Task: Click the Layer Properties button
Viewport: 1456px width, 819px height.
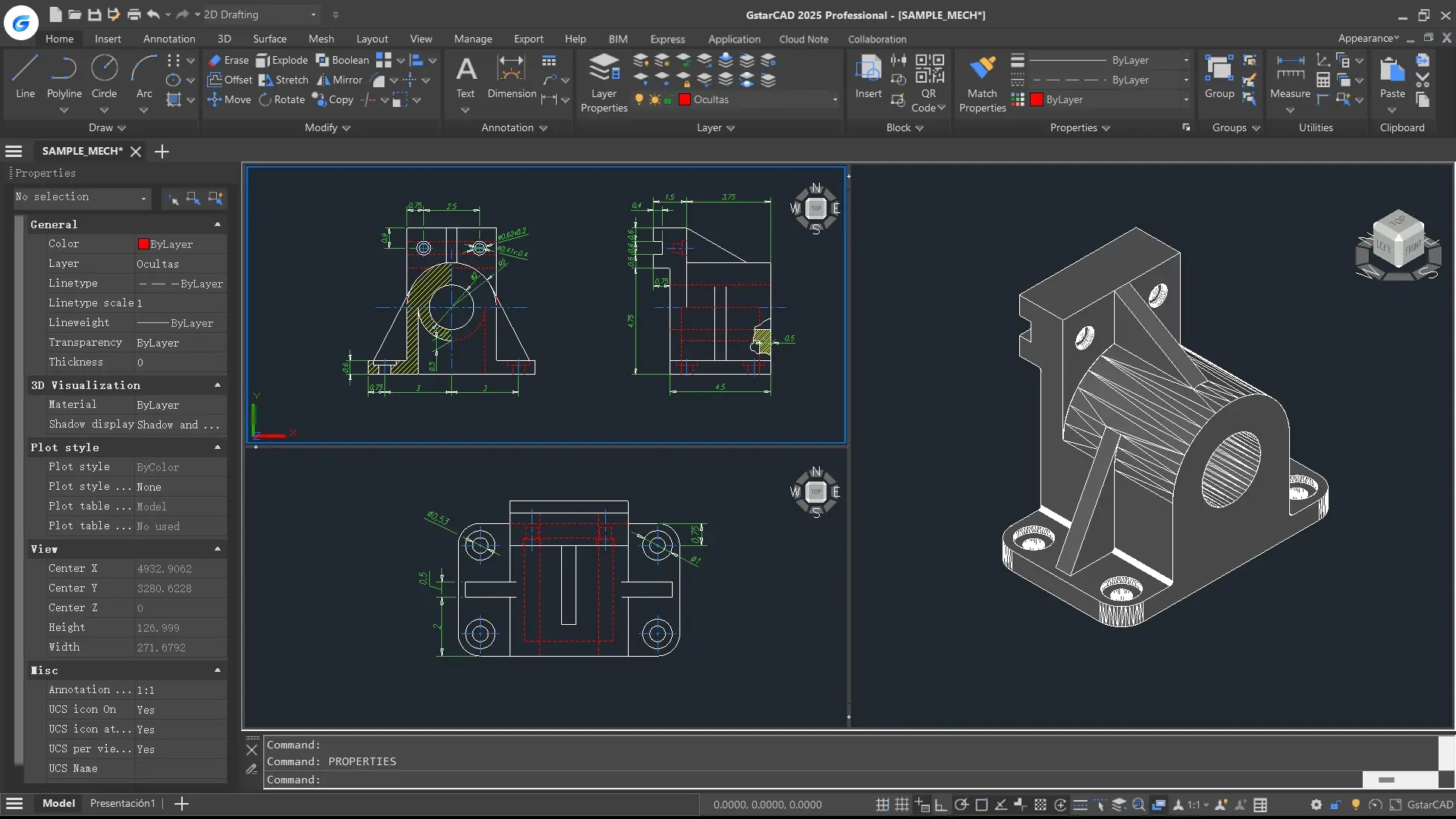Action: coord(604,80)
